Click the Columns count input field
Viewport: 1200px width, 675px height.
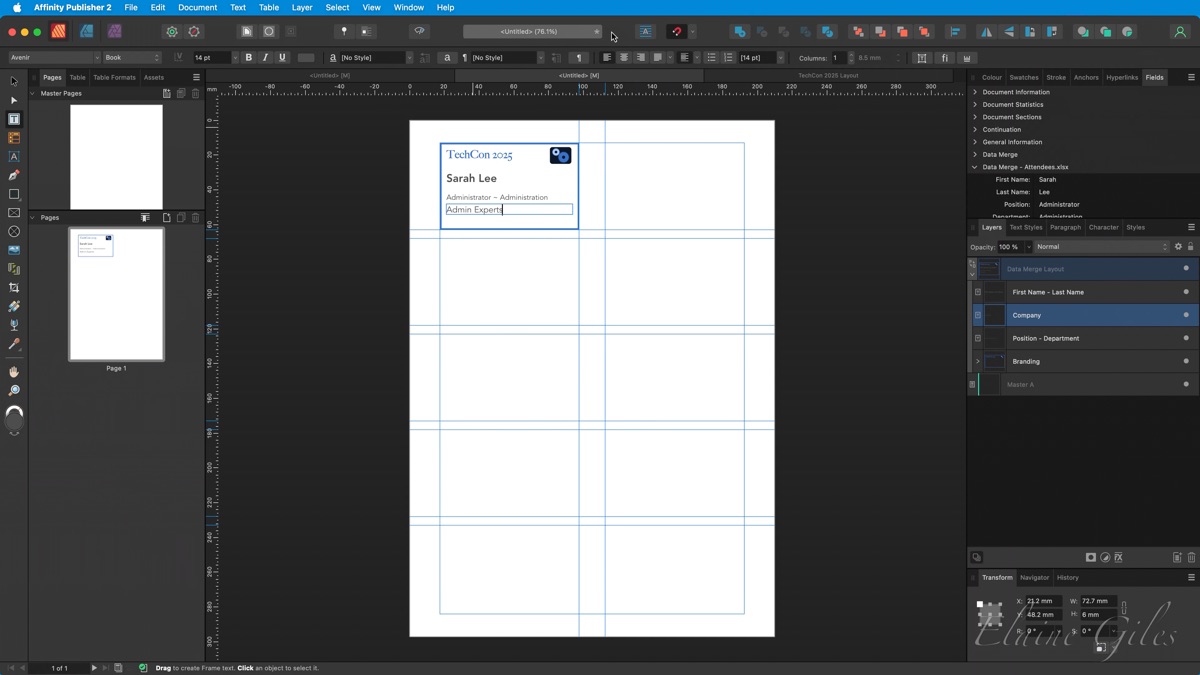point(838,58)
